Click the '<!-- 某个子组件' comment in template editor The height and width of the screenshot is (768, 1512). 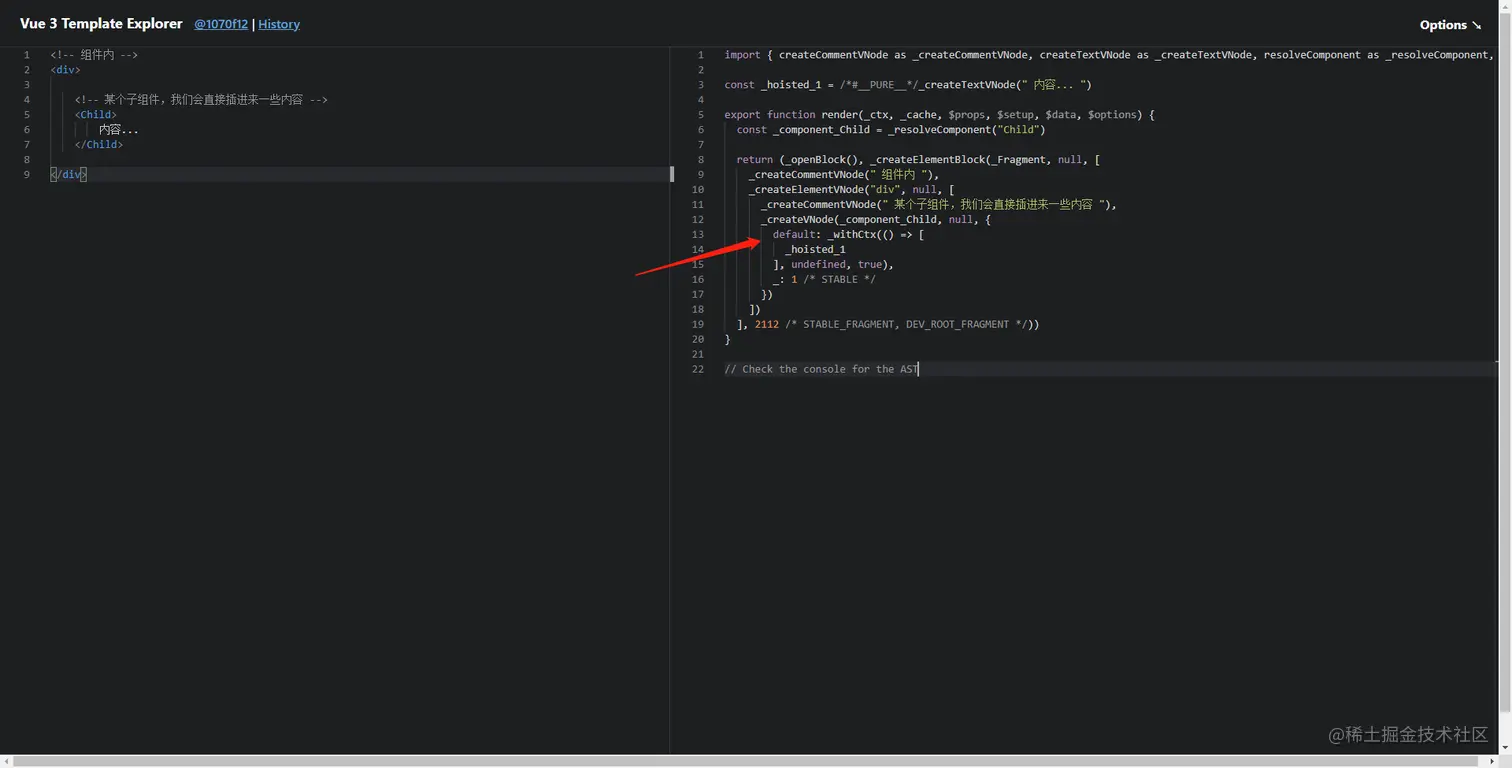[201, 100]
